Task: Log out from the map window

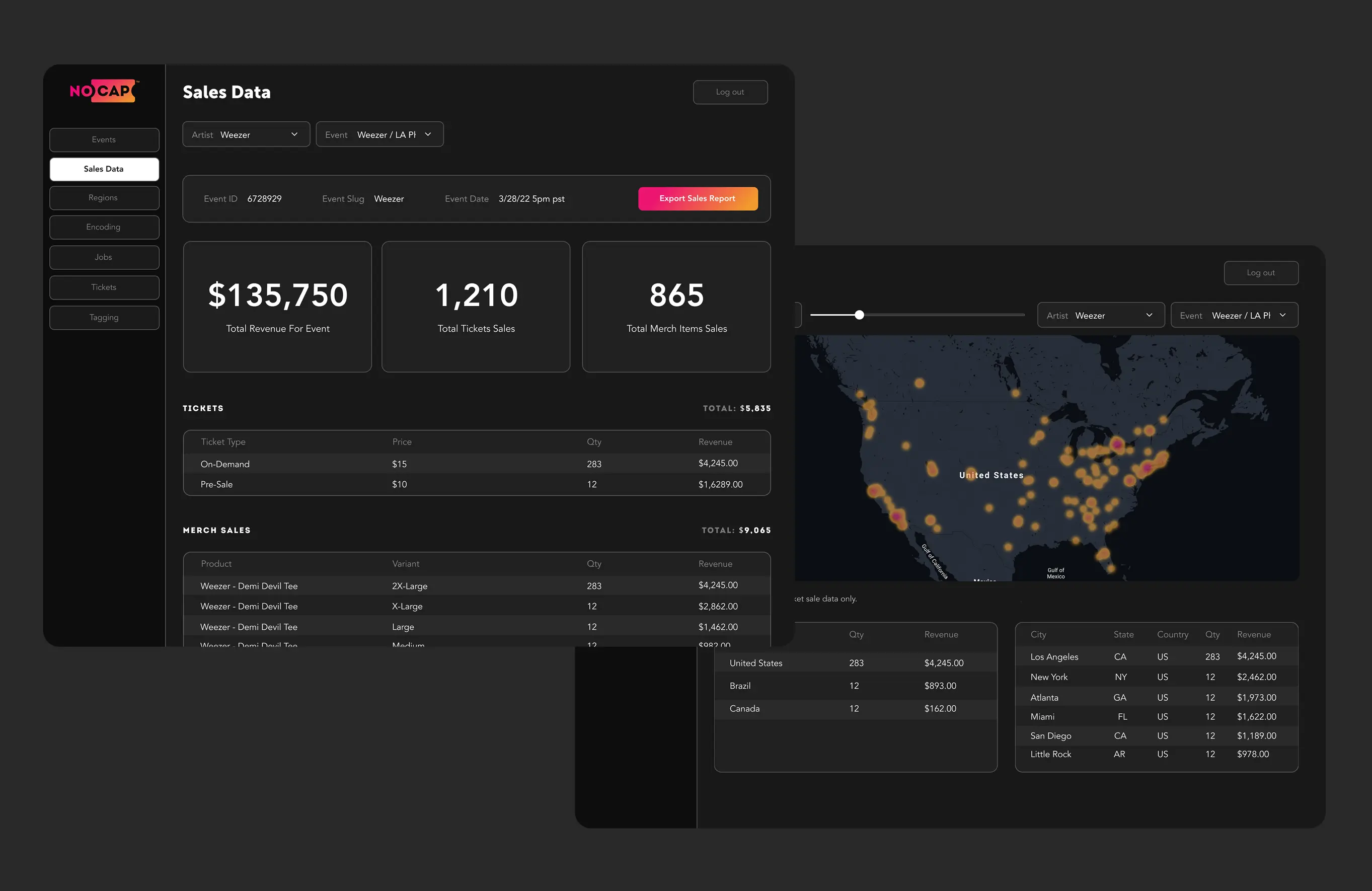Action: (x=1261, y=273)
